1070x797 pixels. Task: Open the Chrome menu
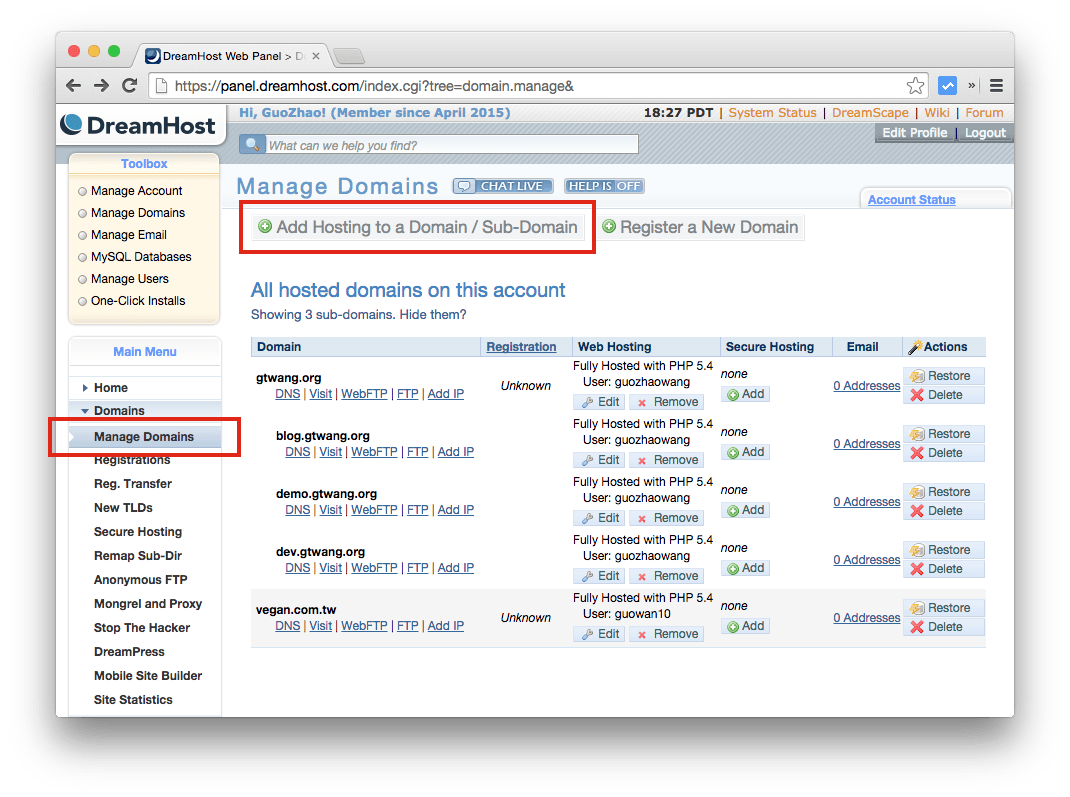click(x=996, y=85)
